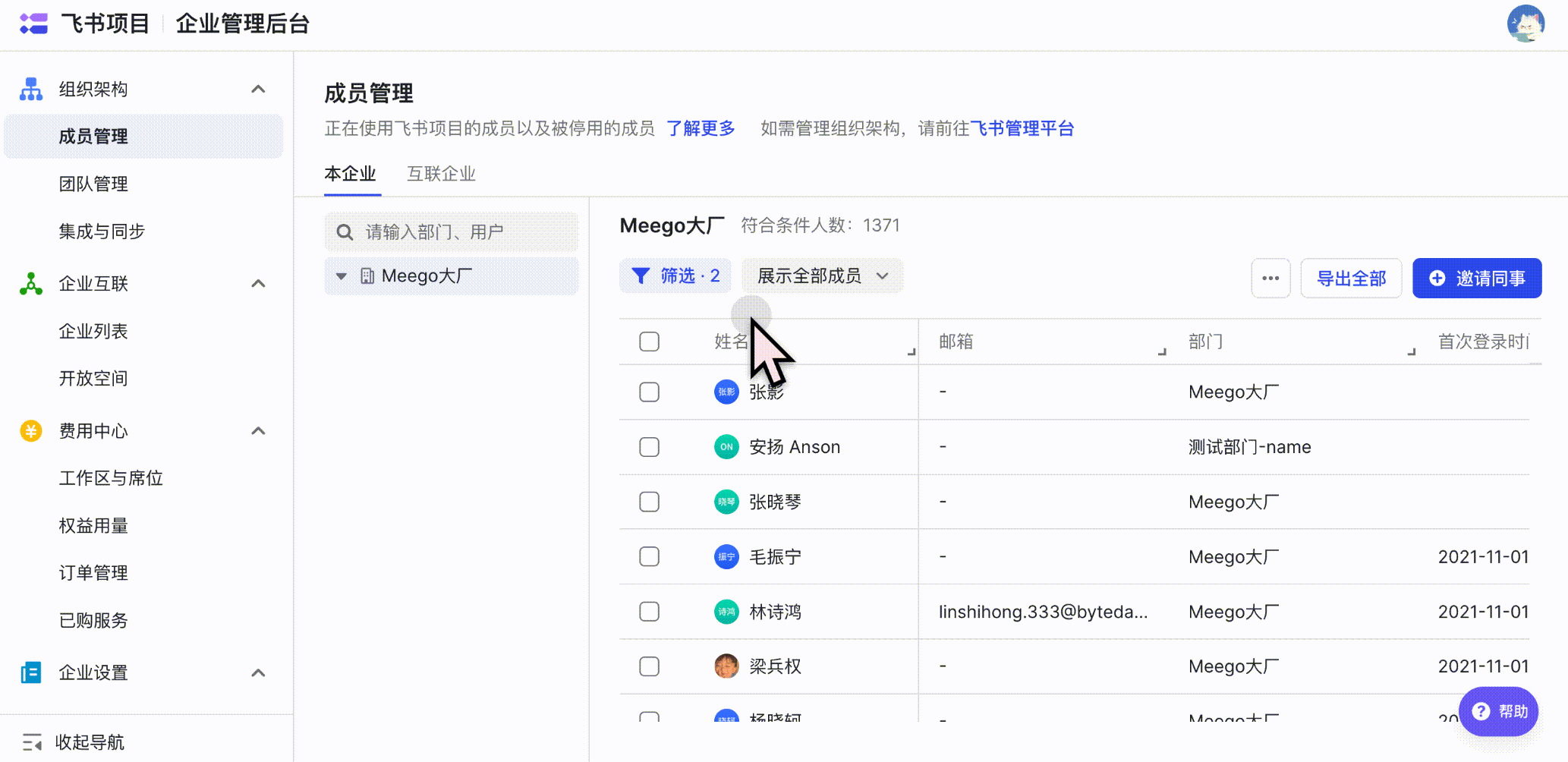The height and width of the screenshot is (762, 1568).
Task: Collapse the 企业互联 section
Action: pyautogui.click(x=258, y=283)
